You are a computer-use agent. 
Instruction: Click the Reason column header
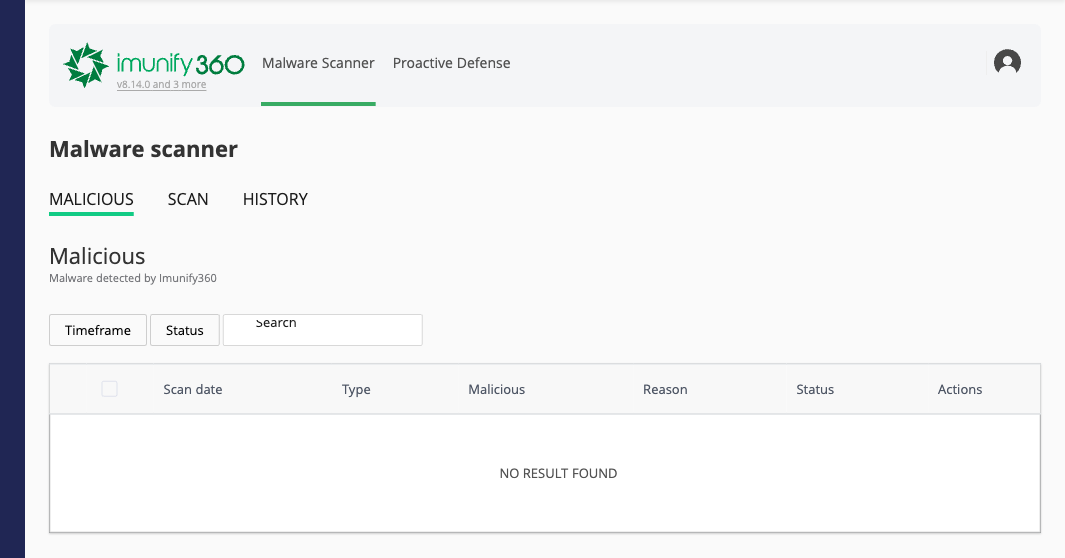point(665,390)
